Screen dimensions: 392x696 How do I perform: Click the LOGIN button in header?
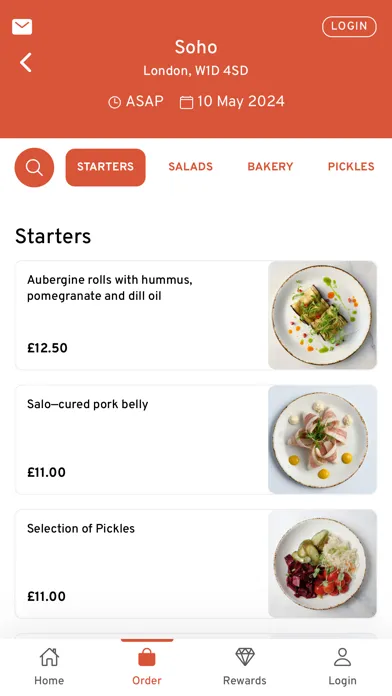click(349, 27)
